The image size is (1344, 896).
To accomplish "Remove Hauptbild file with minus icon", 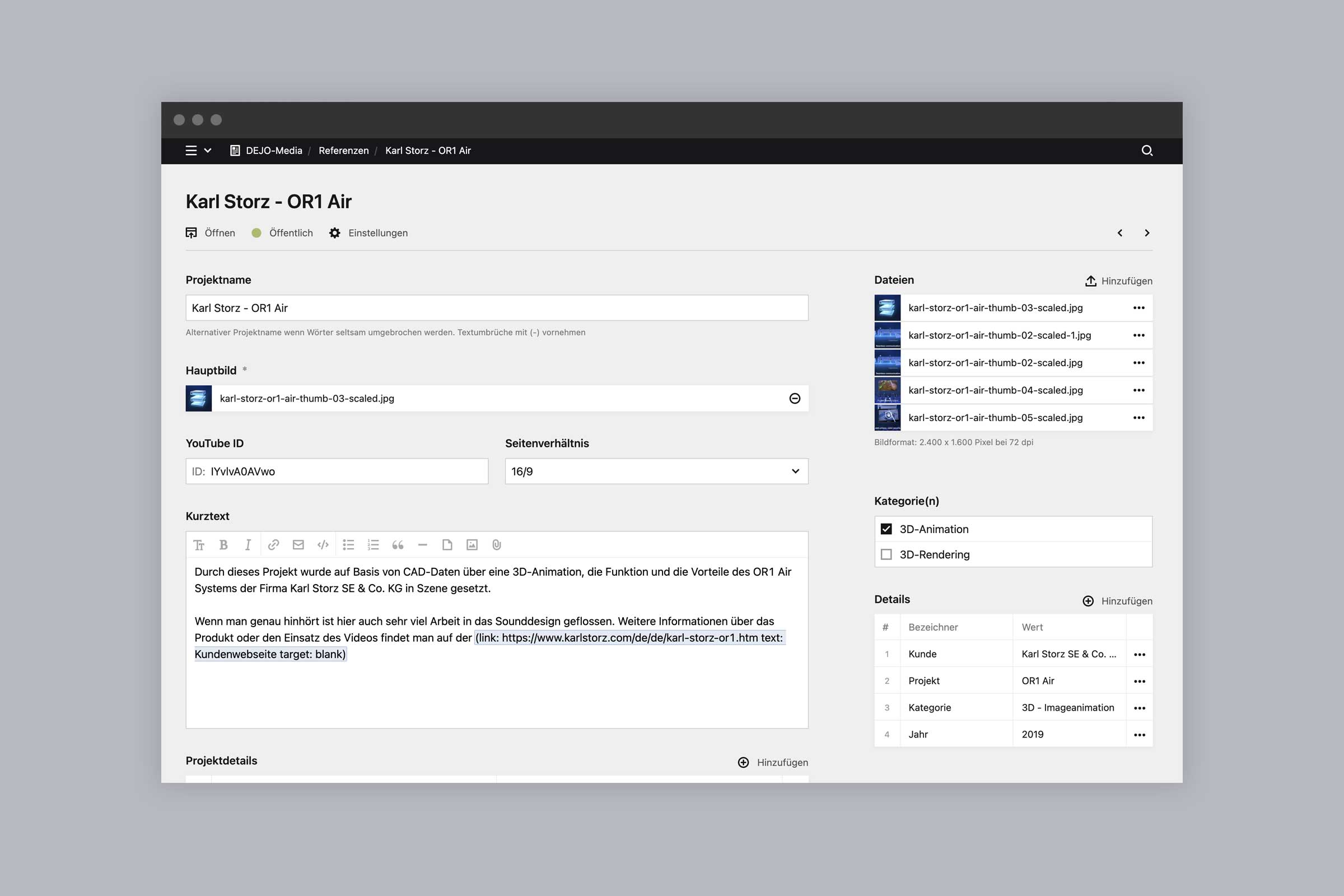I will click(794, 398).
